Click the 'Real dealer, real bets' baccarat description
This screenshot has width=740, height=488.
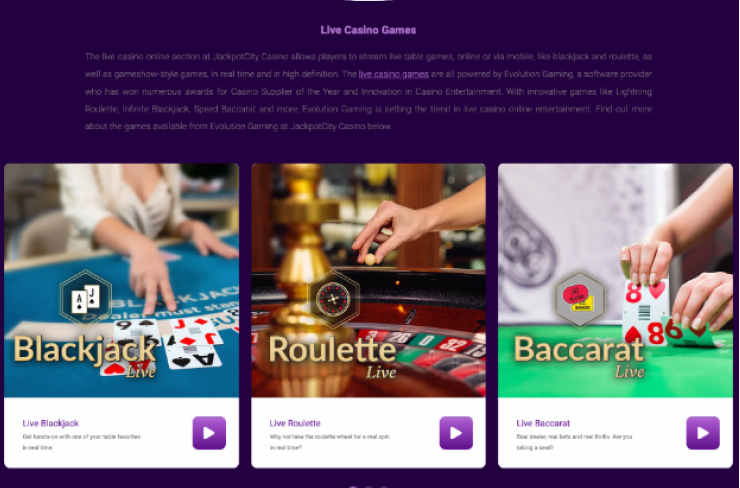click(x=574, y=442)
